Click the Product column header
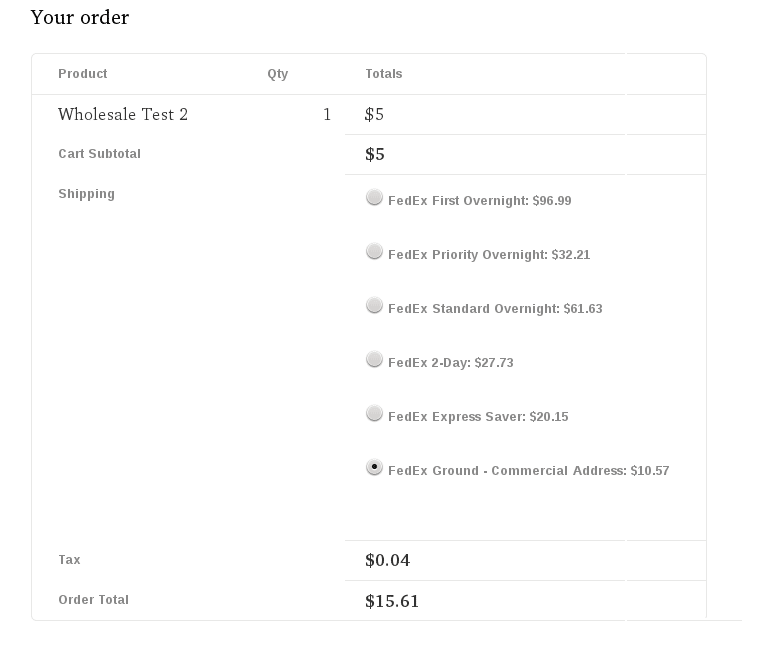Viewport: 769px width, 646px height. [82, 74]
